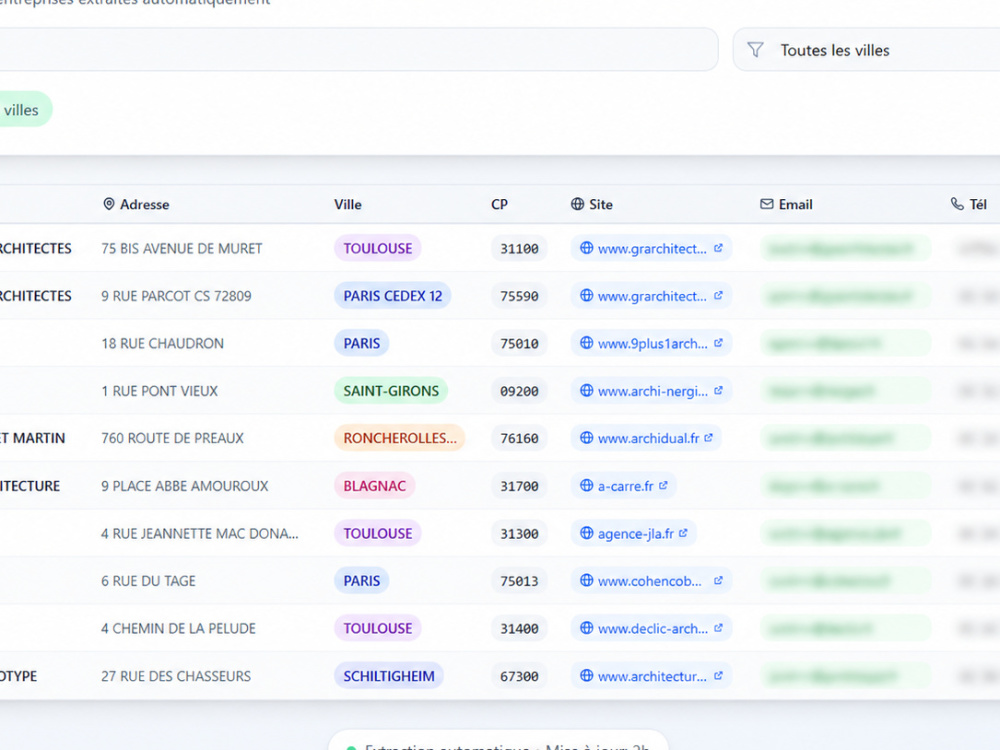
Task: Click address 1 RUE PONT VIEUX
Action: click(159, 391)
